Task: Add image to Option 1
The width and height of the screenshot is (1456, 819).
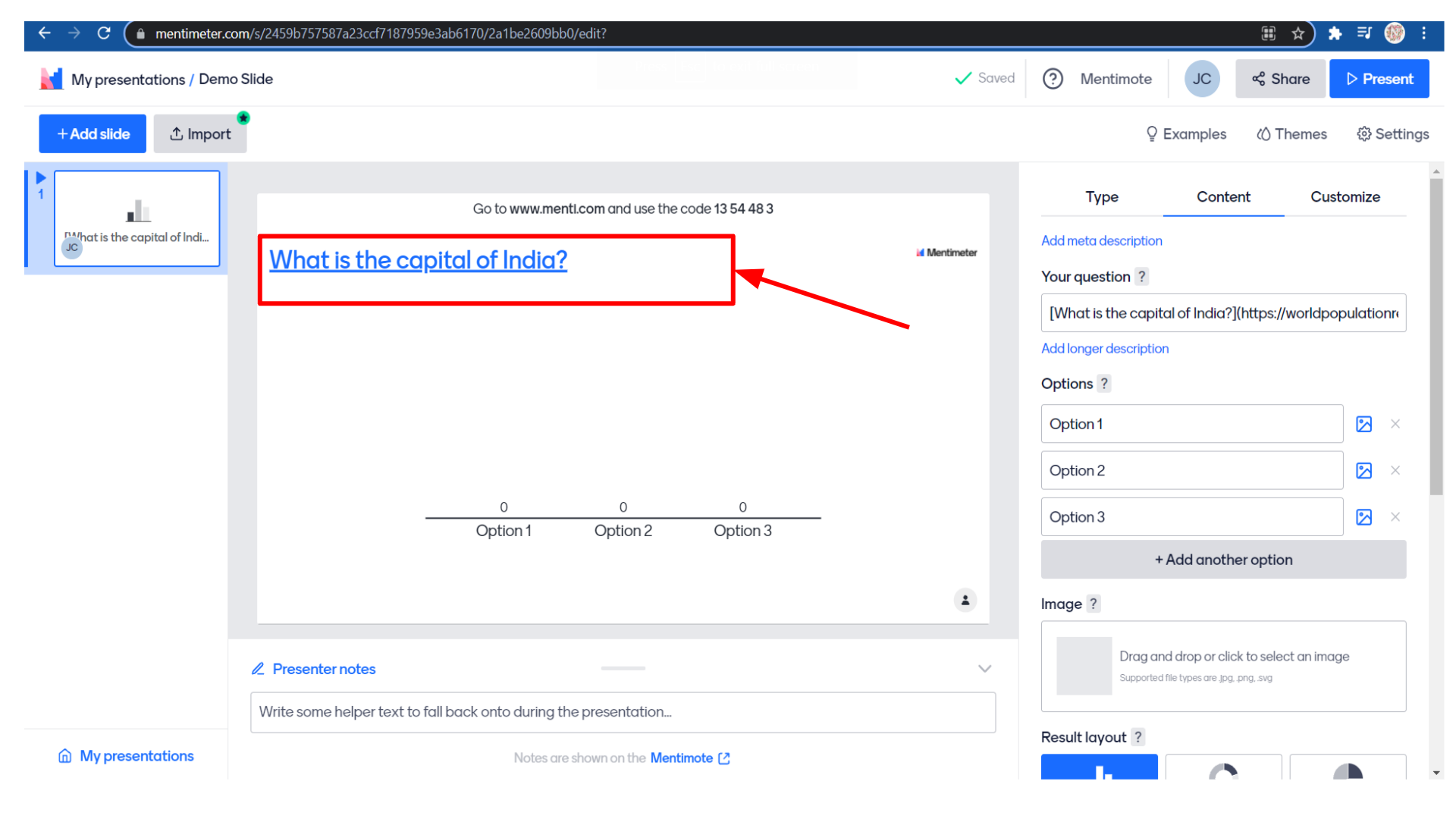Action: tap(1363, 424)
